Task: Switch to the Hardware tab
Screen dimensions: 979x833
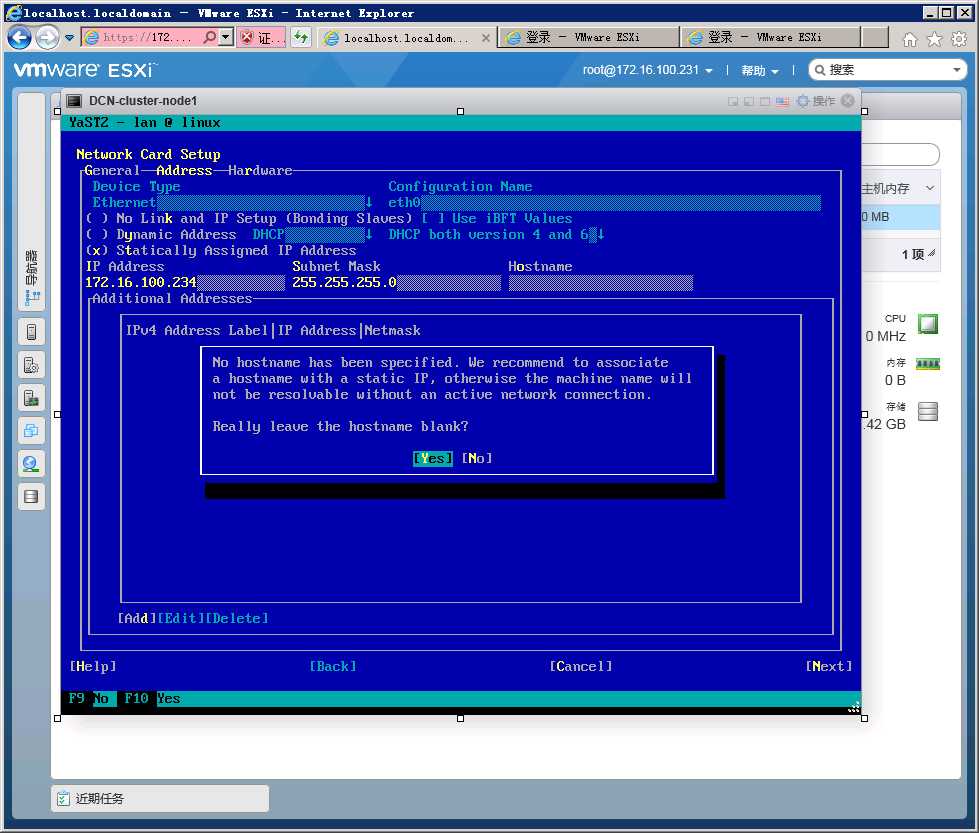Action: click(260, 170)
